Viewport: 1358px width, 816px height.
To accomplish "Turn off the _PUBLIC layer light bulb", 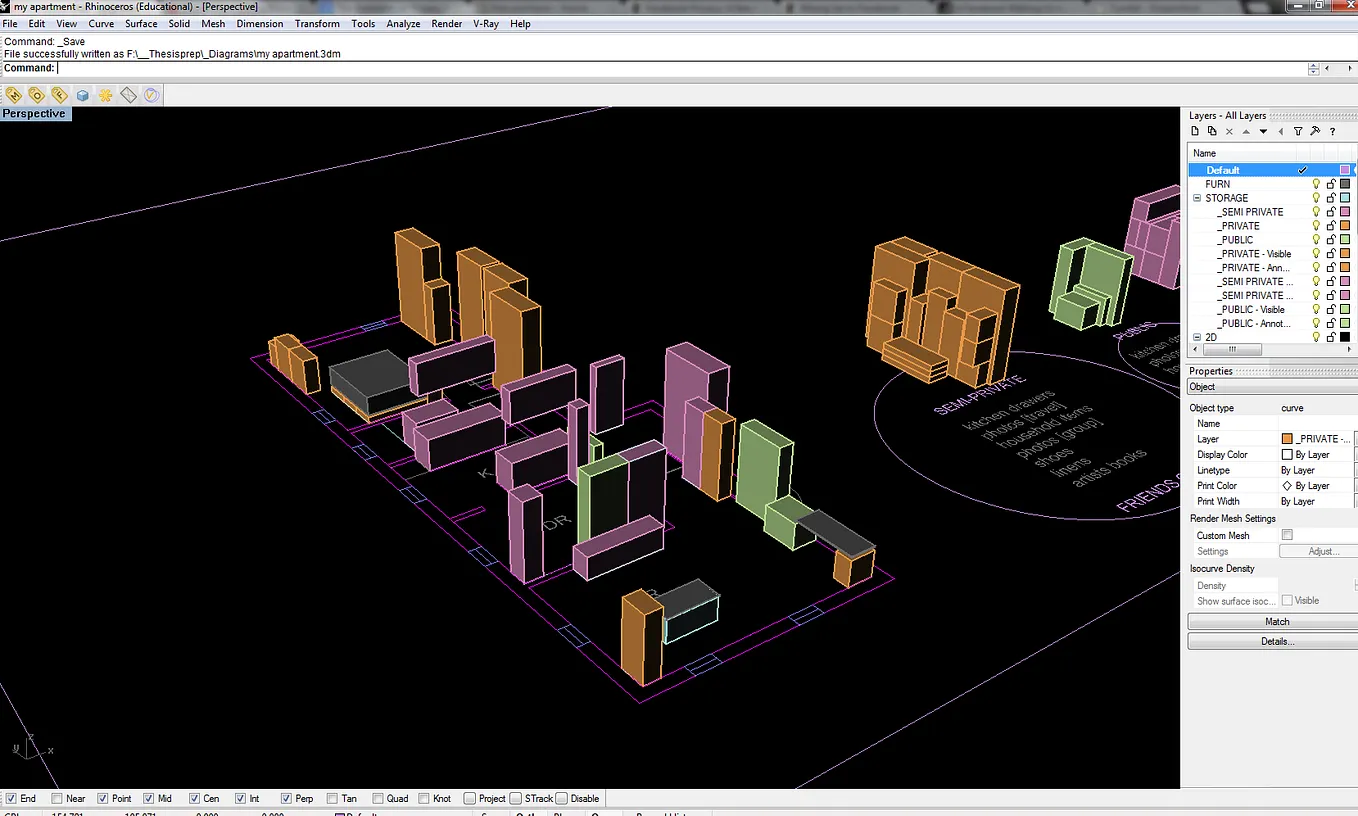I will pyautogui.click(x=1316, y=240).
